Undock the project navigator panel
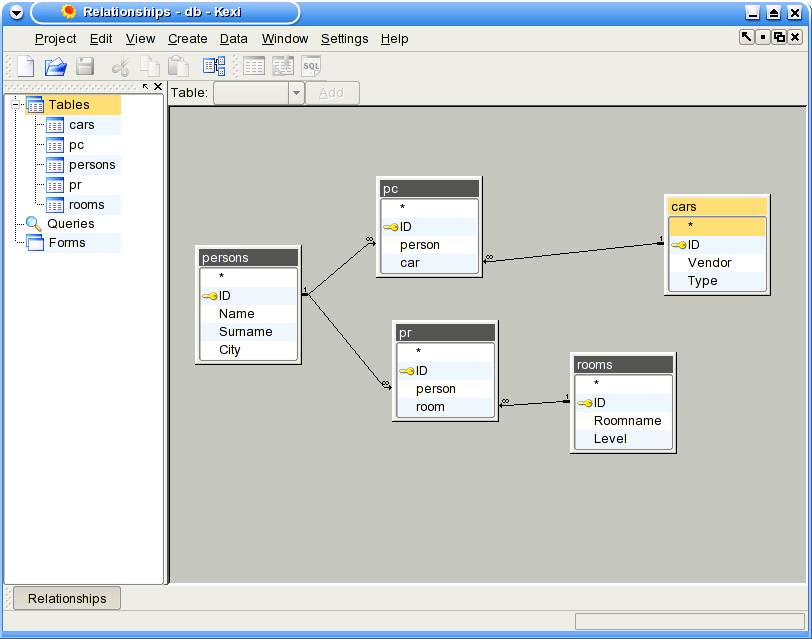Viewport: 812px width, 639px height. coord(145,87)
